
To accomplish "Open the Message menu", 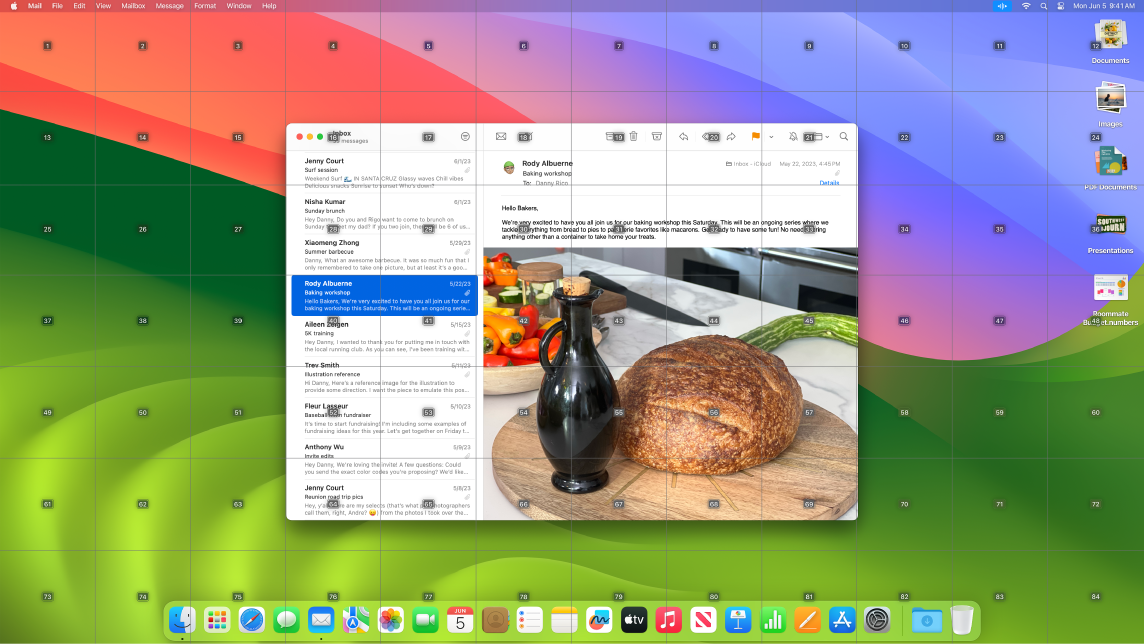I will pos(169,6).
